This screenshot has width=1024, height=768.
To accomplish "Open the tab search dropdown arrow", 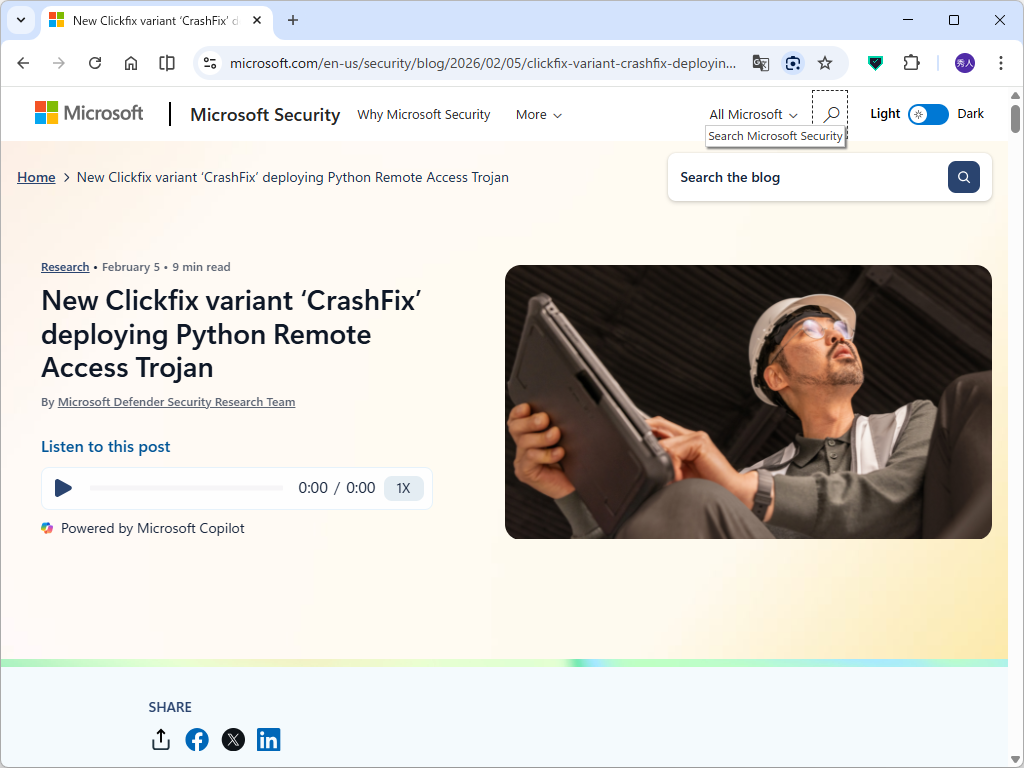I will pyautogui.click(x=21, y=20).
